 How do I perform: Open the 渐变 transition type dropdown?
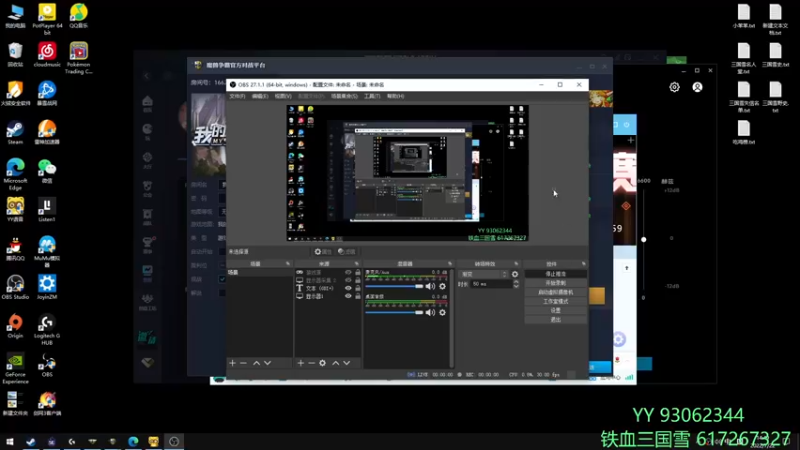tap(484, 274)
